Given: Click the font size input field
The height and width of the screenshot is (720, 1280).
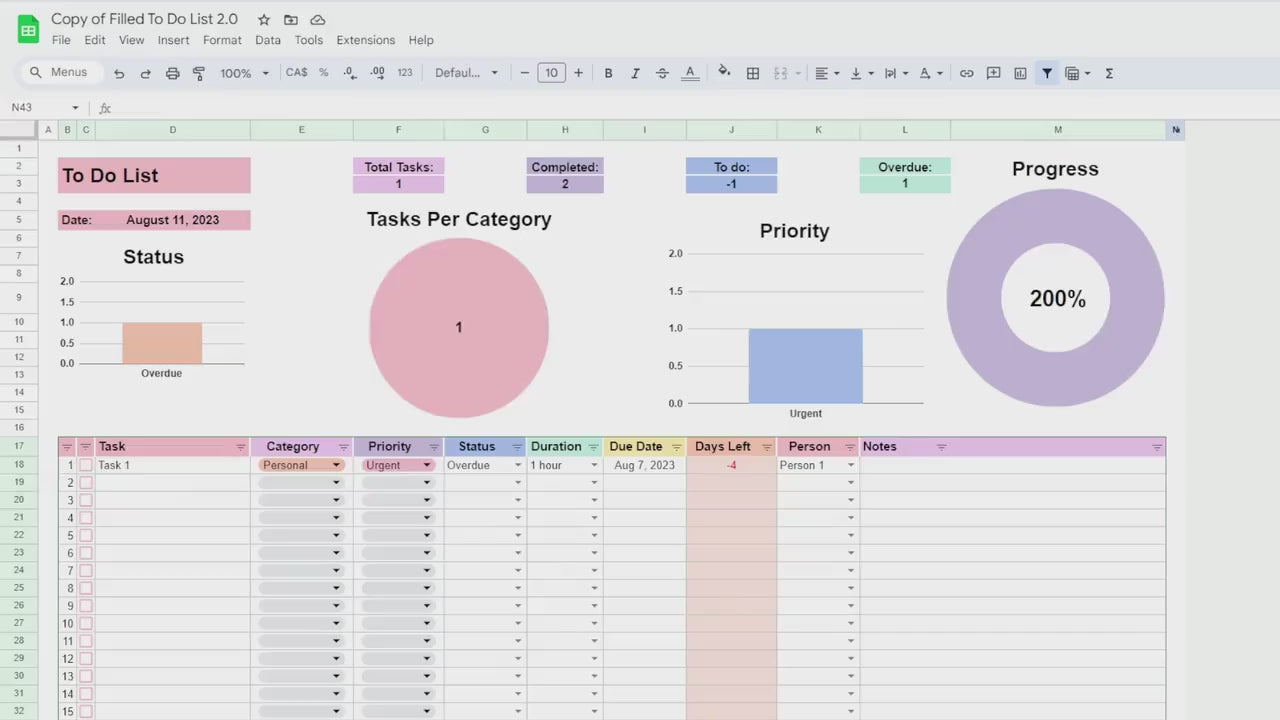Looking at the screenshot, I should pyautogui.click(x=551, y=73).
